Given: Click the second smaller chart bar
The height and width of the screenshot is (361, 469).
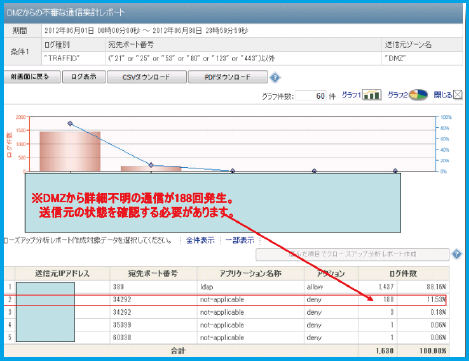Looking at the screenshot, I should (x=151, y=169).
